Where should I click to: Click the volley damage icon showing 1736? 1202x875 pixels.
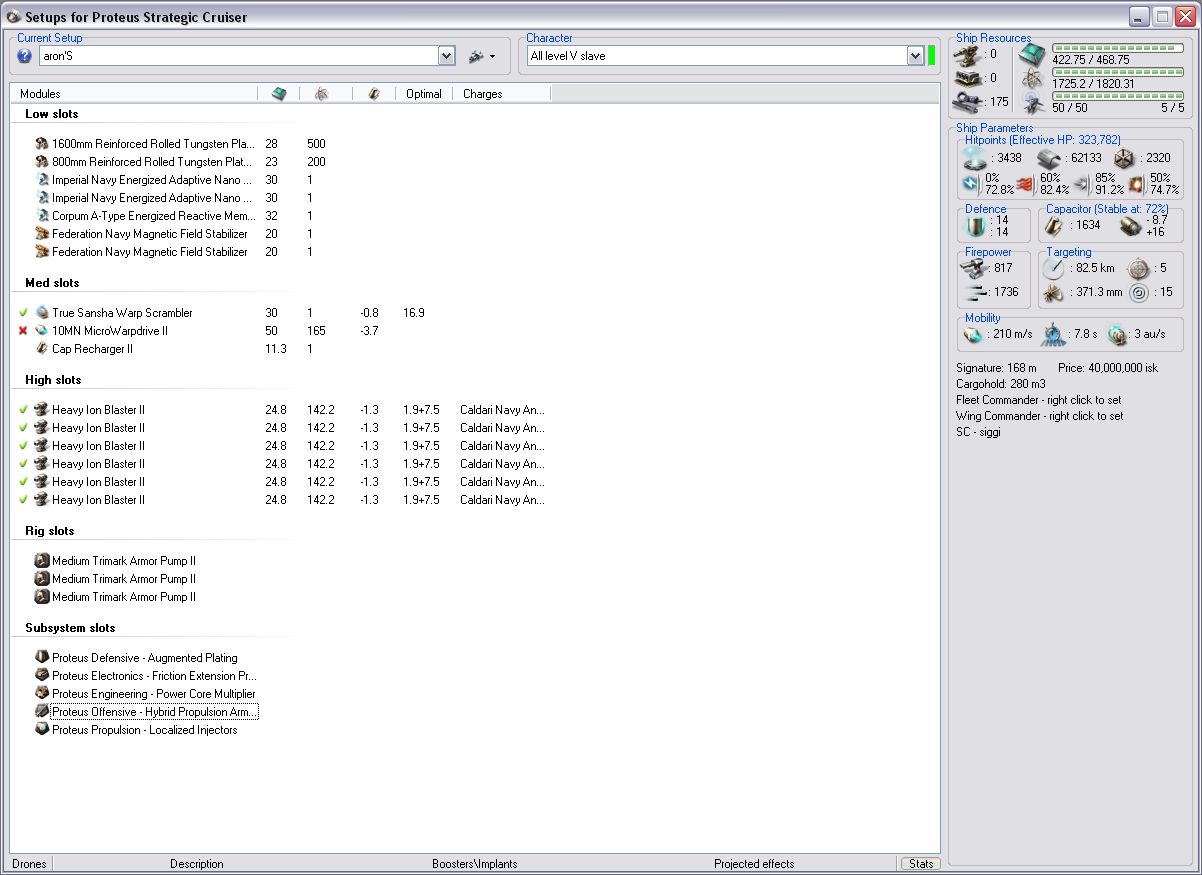973,292
